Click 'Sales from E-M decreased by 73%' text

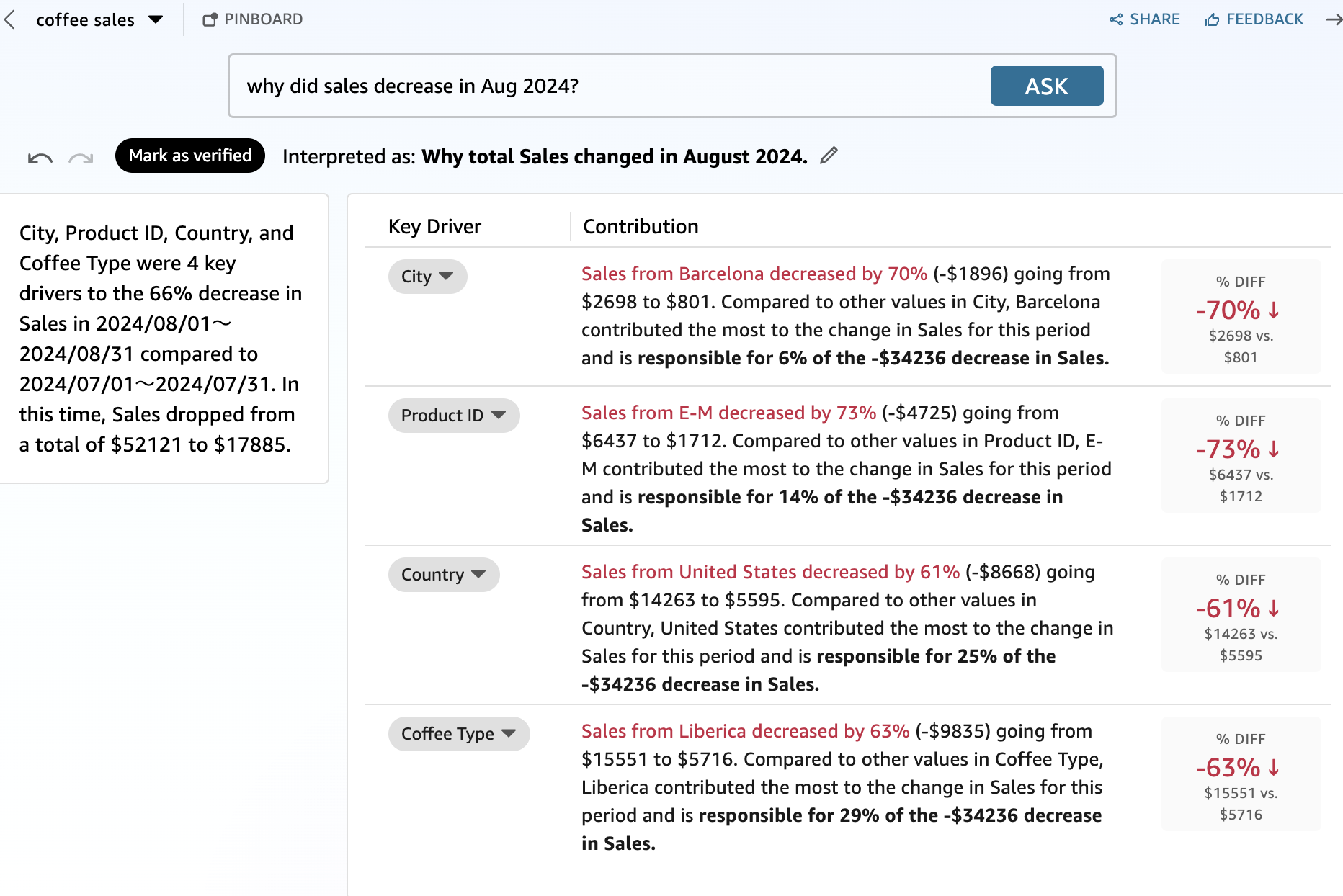(x=728, y=413)
